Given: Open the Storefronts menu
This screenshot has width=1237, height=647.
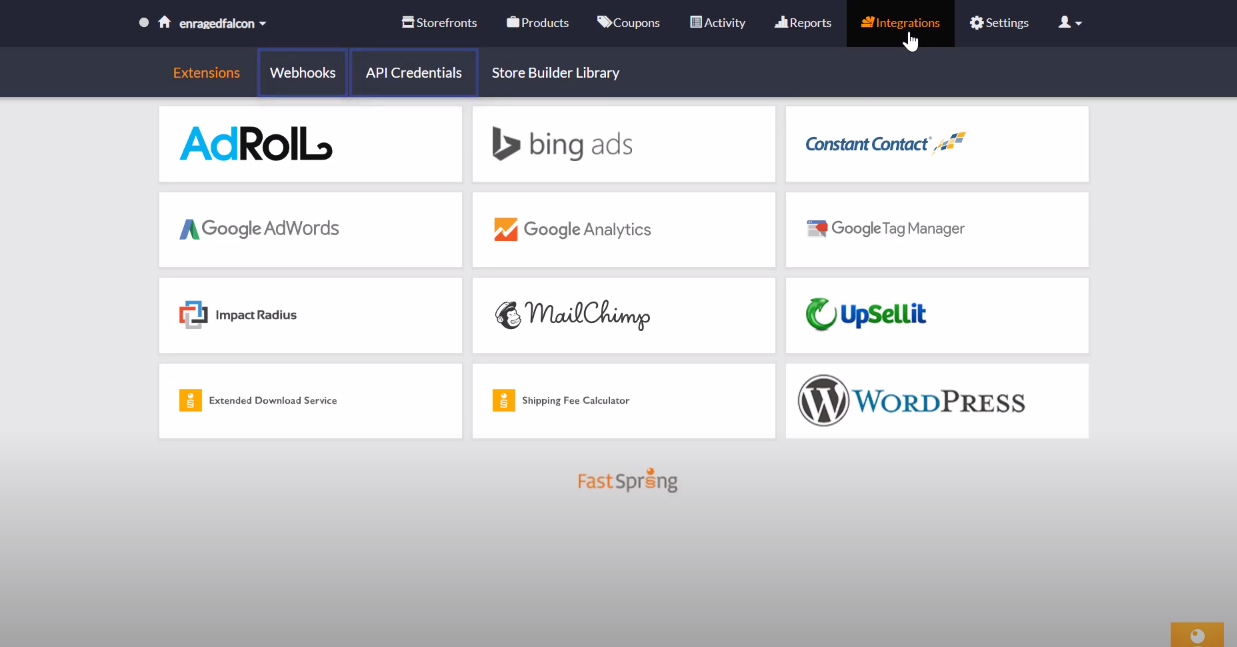Looking at the screenshot, I should [439, 23].
